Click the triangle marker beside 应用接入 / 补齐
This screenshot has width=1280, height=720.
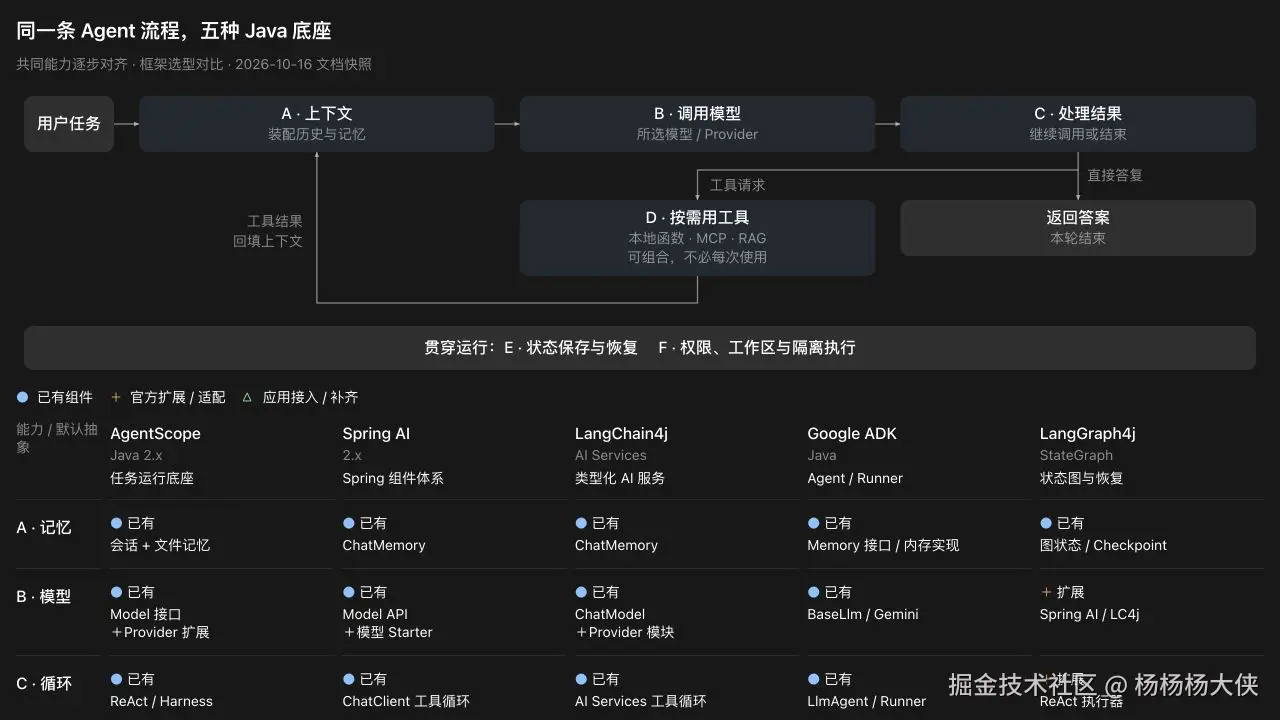tap(247, 397)
